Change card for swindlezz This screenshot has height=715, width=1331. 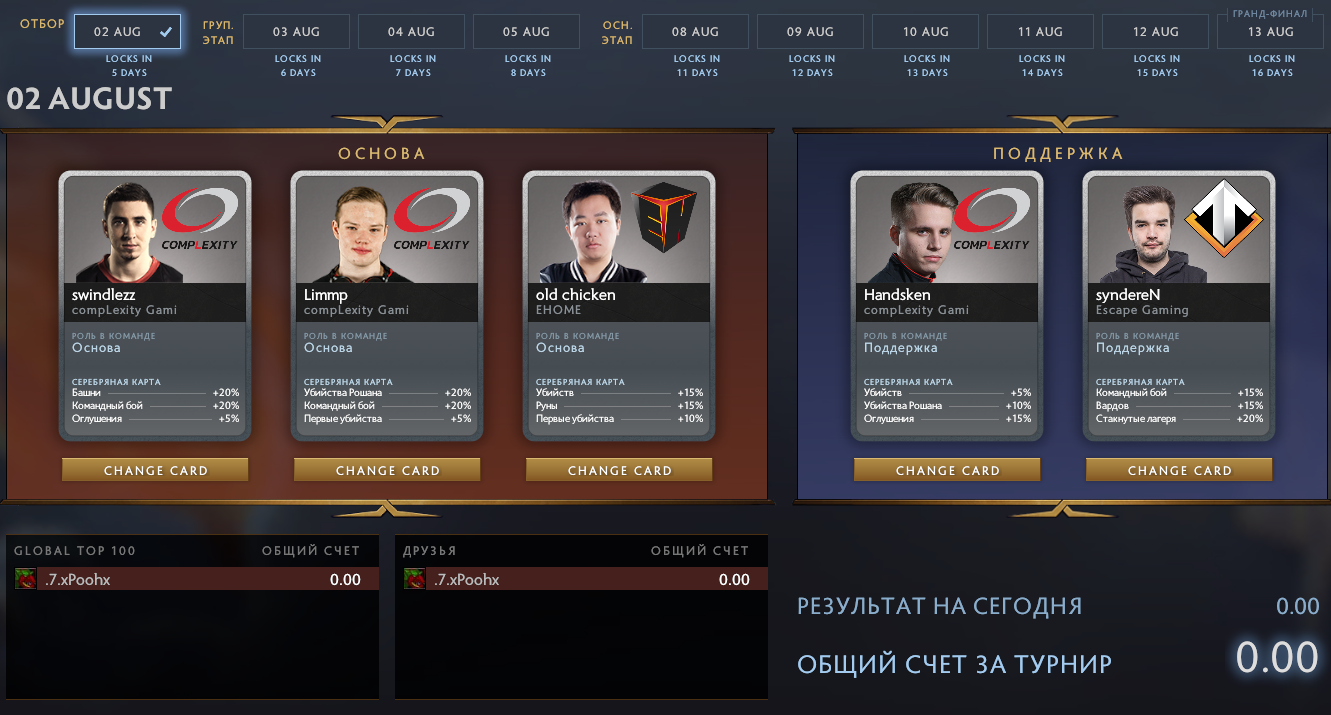pyautogui.click(x=155, y=470)
